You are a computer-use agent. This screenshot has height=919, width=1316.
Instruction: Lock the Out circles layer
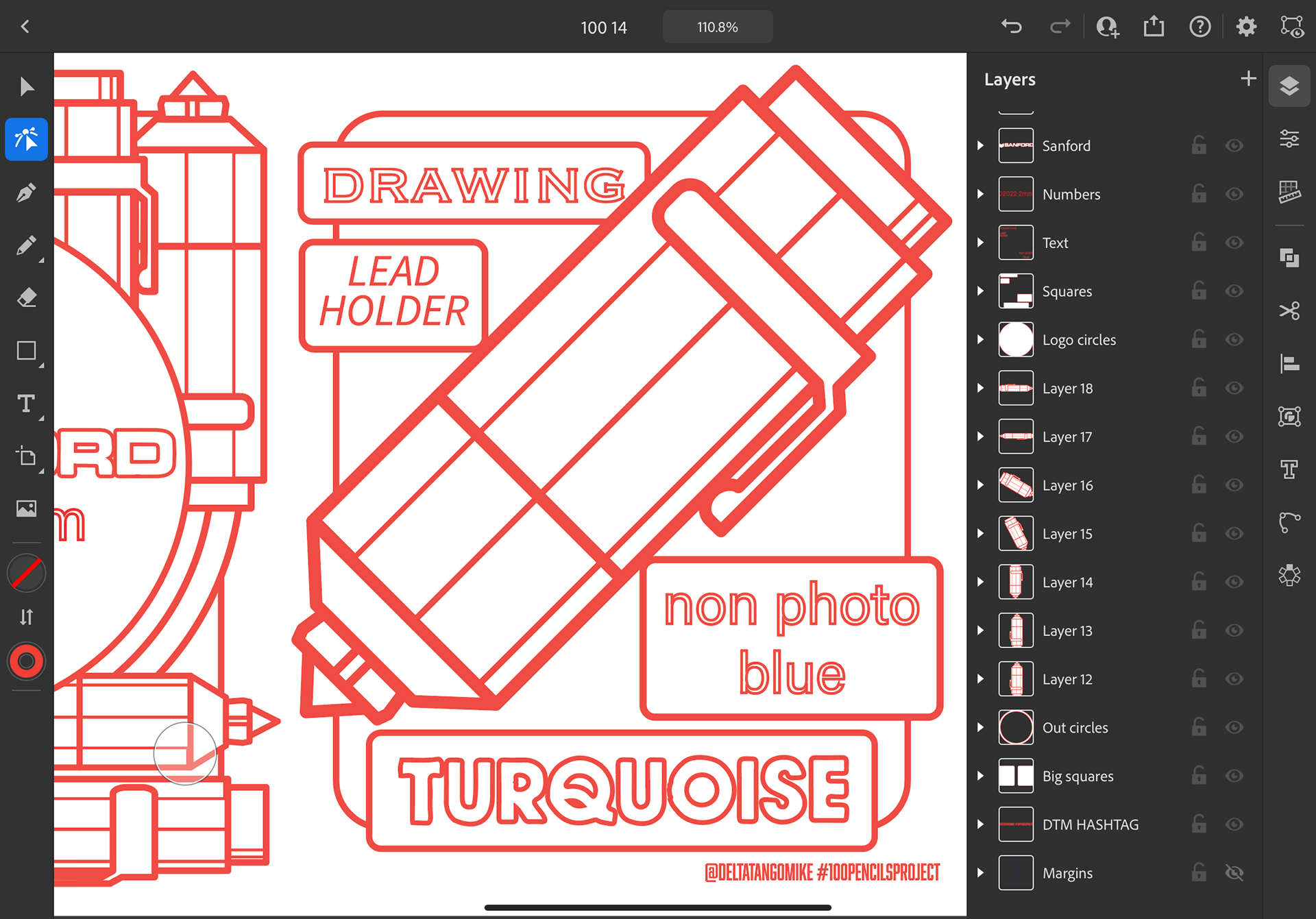coord(1199,727)
